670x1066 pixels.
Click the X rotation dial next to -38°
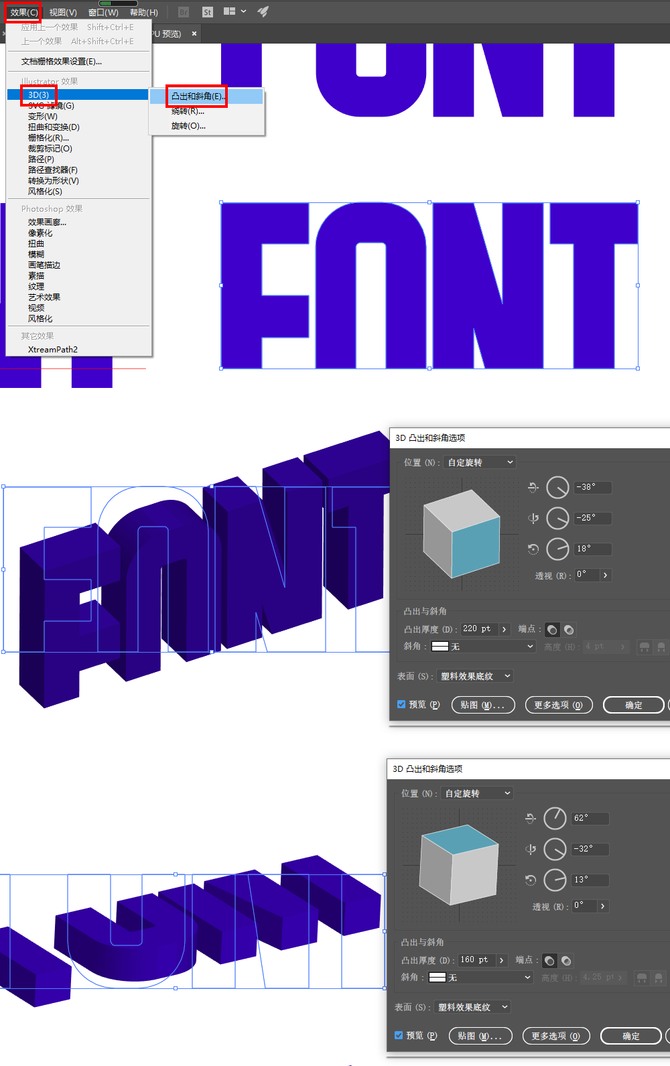pyautogui.click(x=558, y=487)
